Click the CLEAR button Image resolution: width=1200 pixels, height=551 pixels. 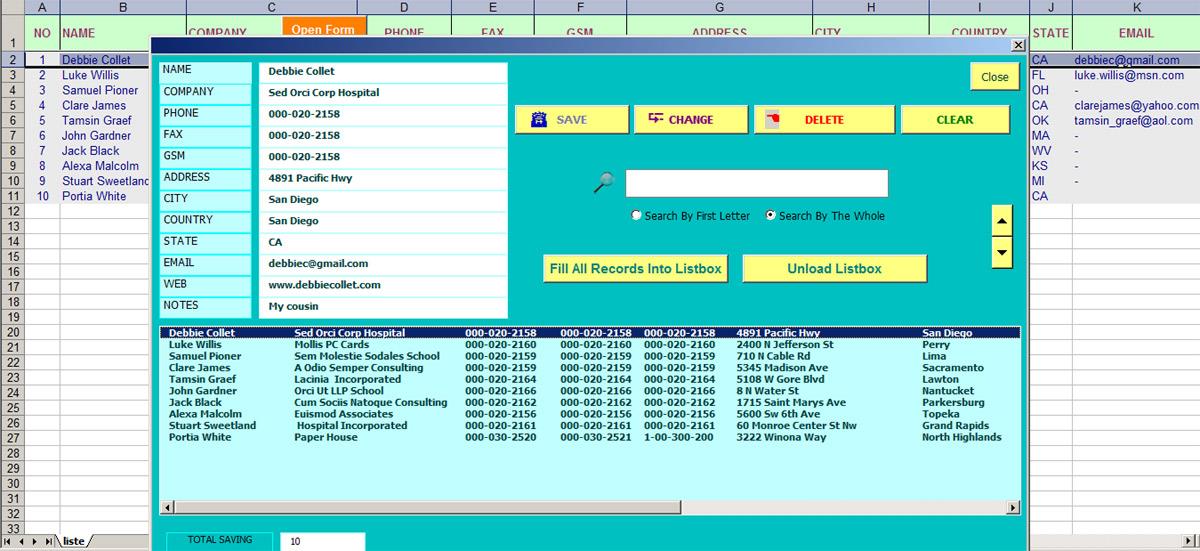(953, 120)
